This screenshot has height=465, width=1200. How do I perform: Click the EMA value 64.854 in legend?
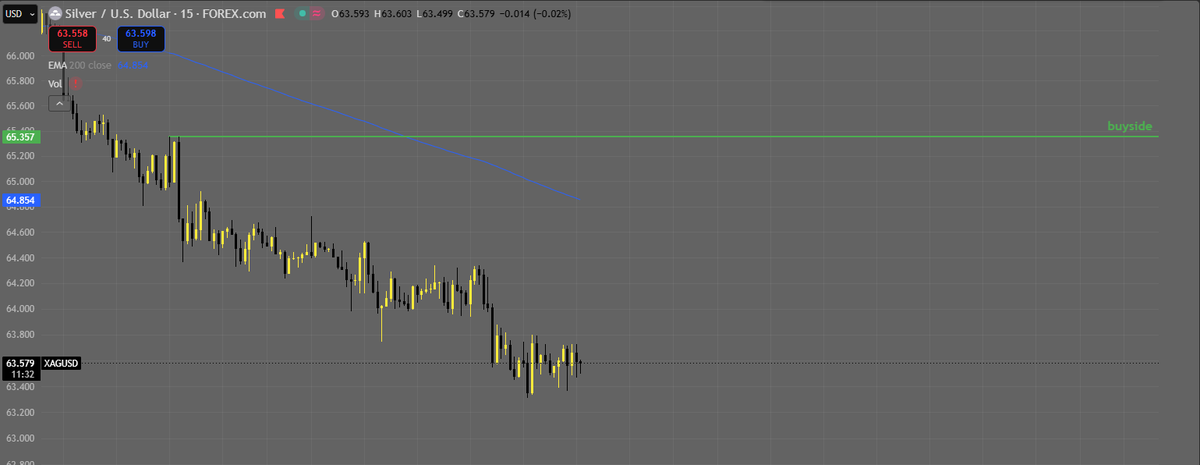point(133,65)
